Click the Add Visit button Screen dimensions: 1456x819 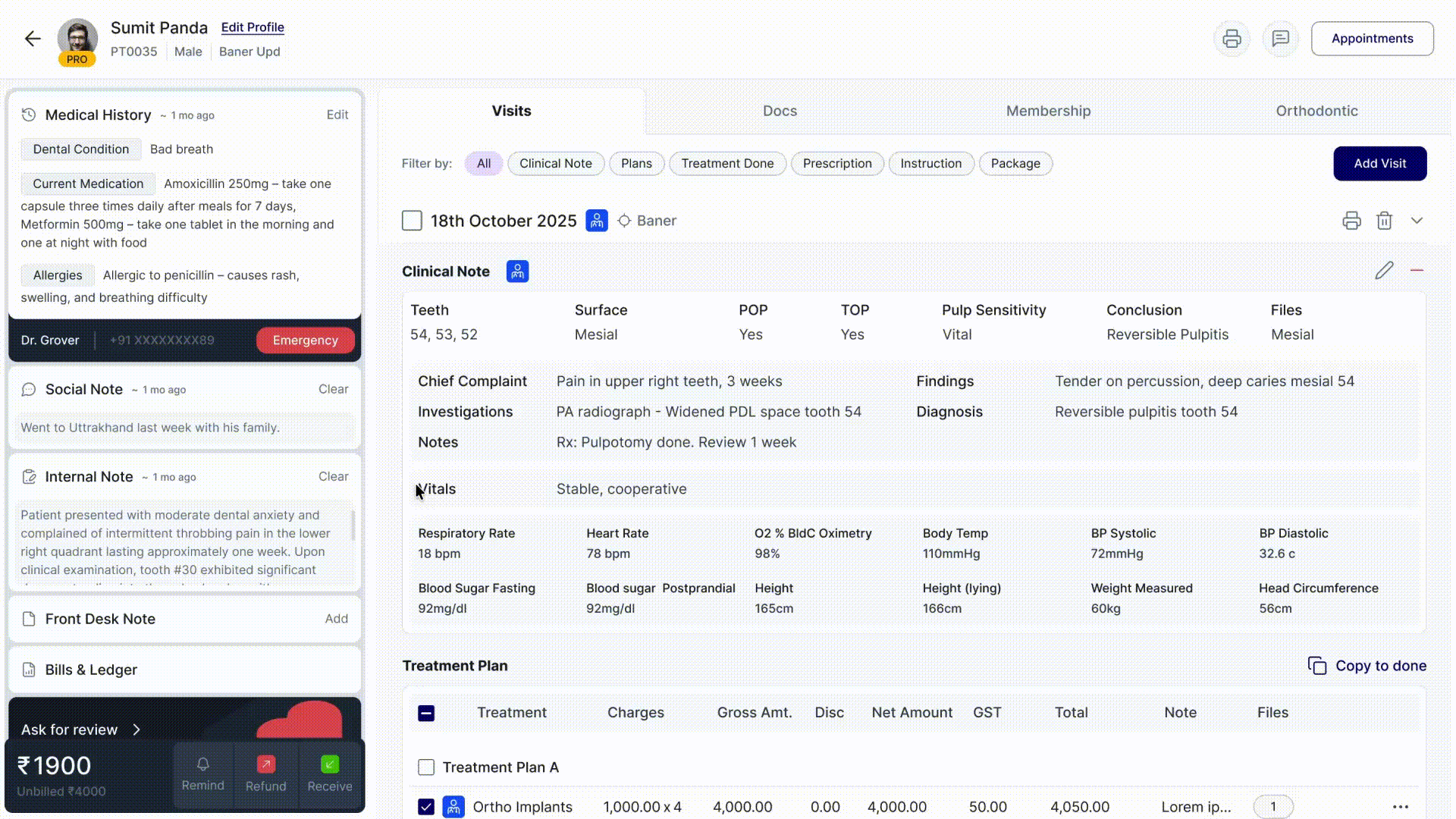click(x=1379, y=163)
